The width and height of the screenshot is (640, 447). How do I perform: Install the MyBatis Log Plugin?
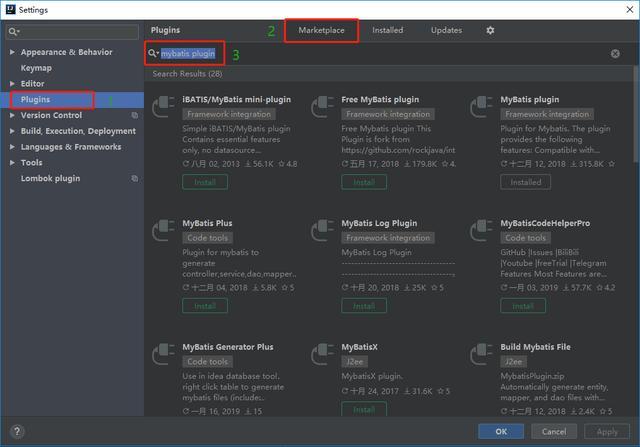click(364, 306)
